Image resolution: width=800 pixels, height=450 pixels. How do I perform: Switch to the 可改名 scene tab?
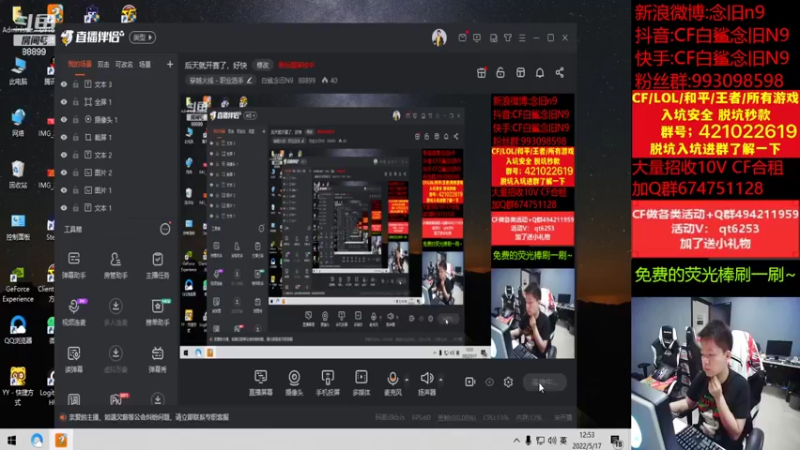point(124,64)
